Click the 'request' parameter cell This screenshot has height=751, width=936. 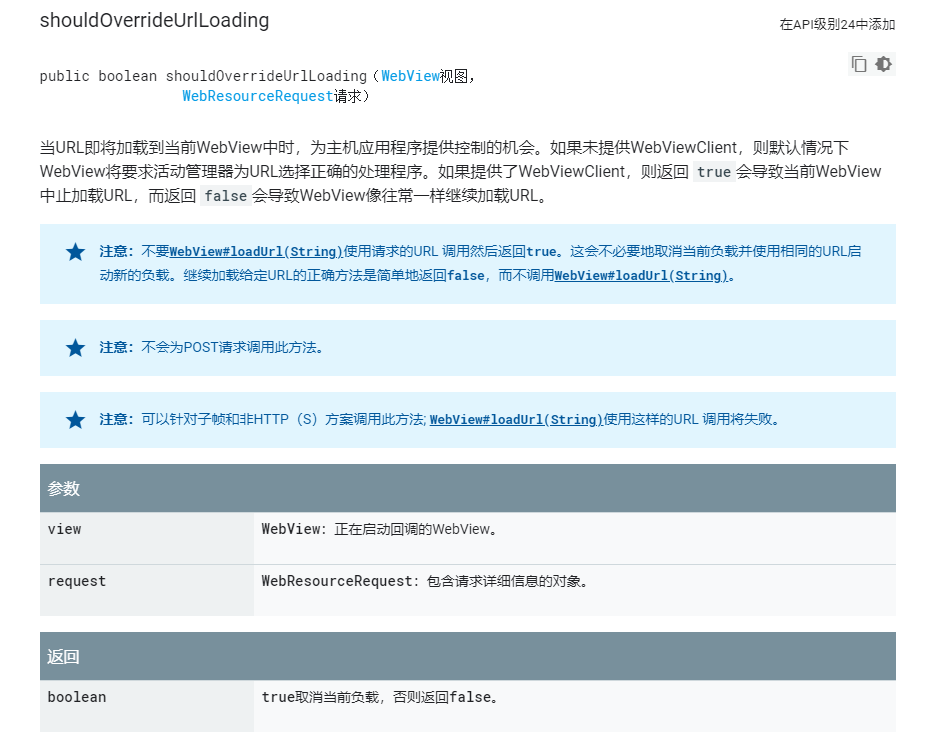tap(147, 590)
